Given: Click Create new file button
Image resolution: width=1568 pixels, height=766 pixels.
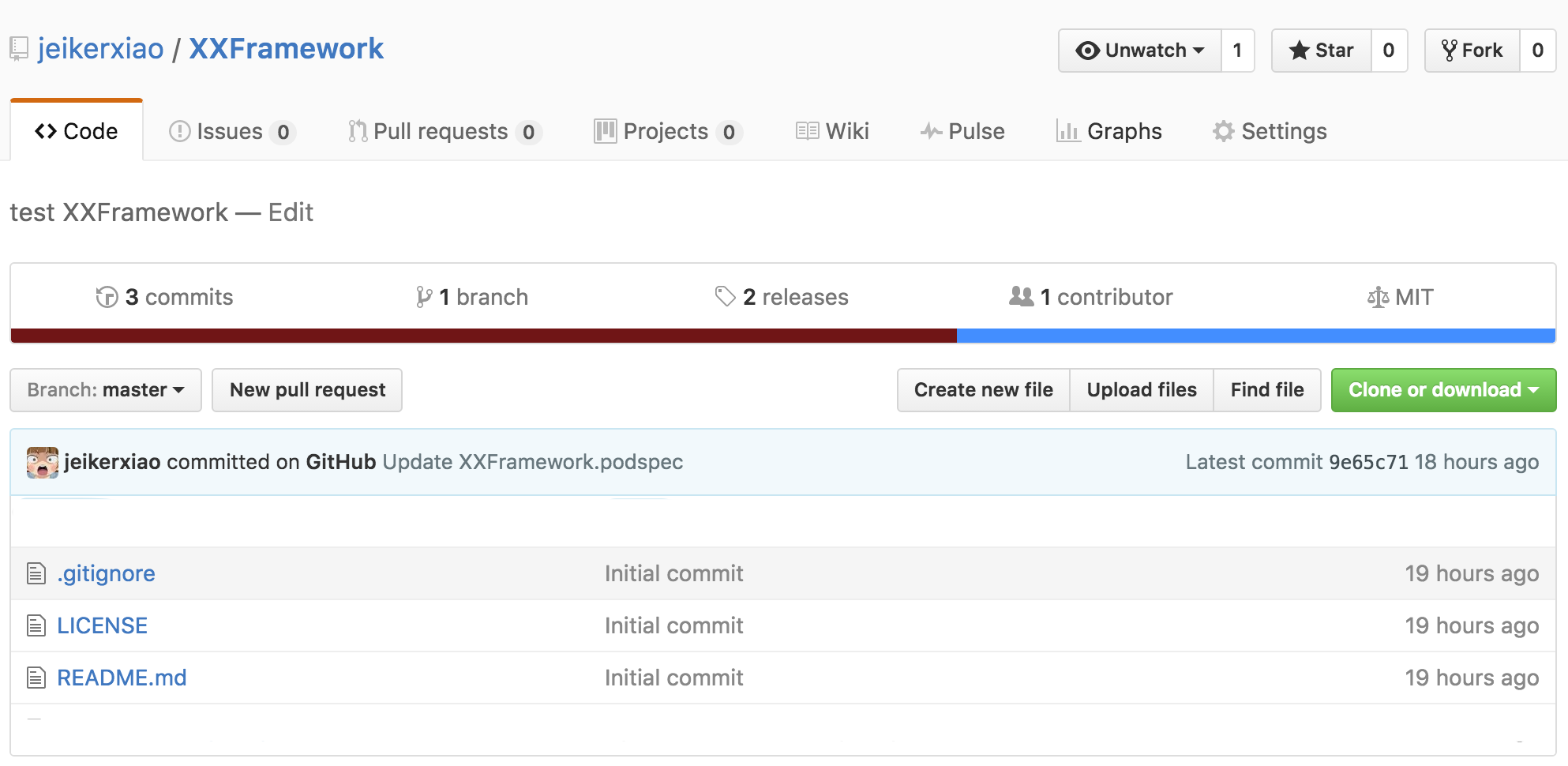Looking at the screenshot, I should (x=983, y=390).
